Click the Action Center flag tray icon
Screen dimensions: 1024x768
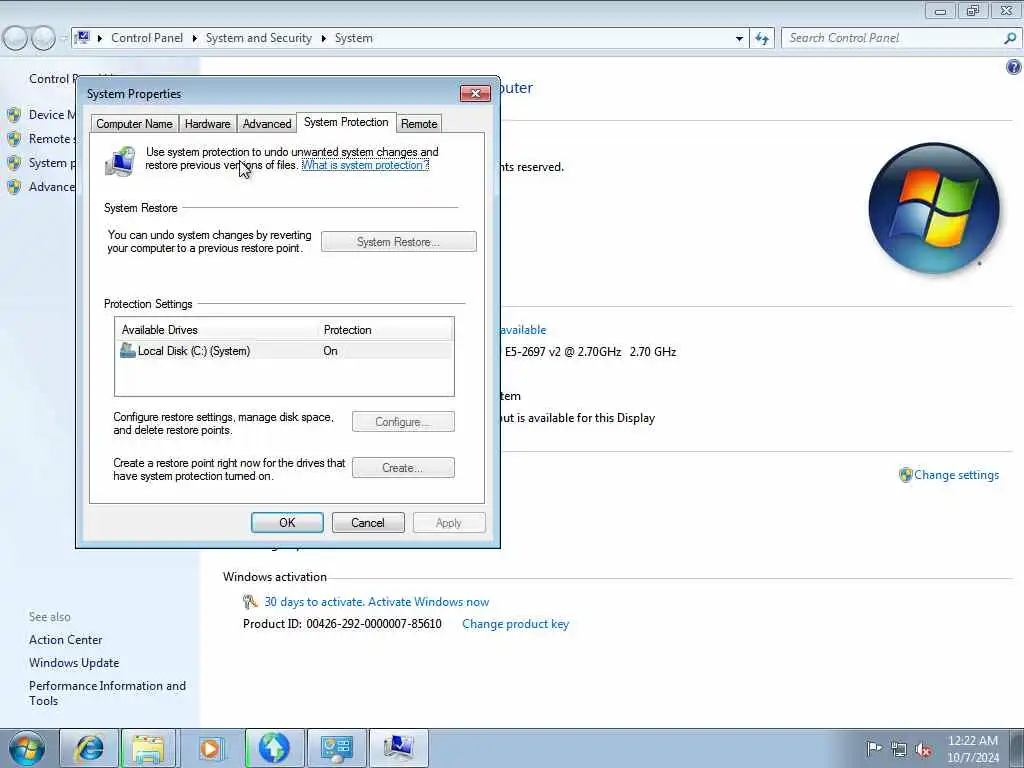click(874, 748)
